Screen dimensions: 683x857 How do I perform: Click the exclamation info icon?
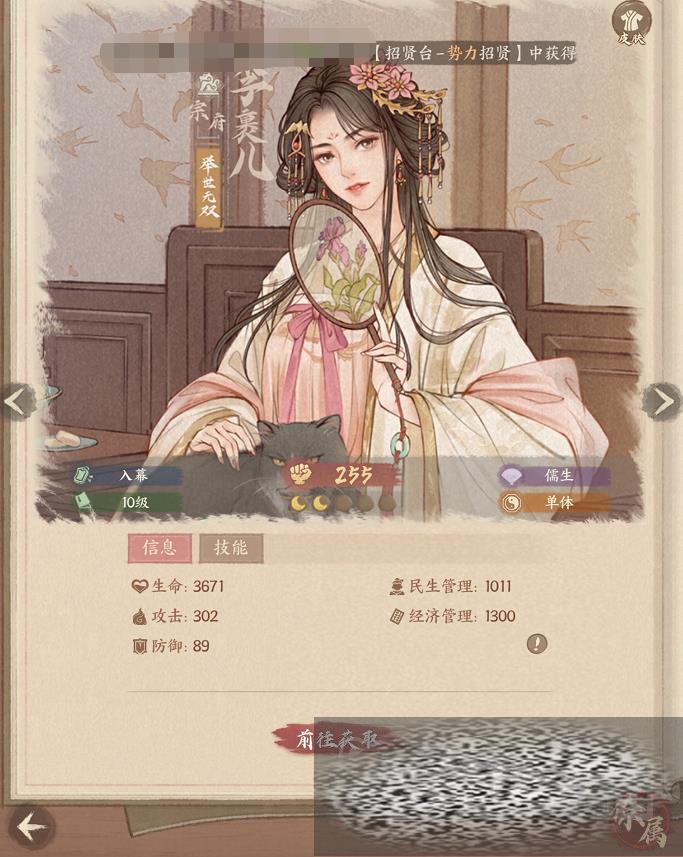click(537, 644)
